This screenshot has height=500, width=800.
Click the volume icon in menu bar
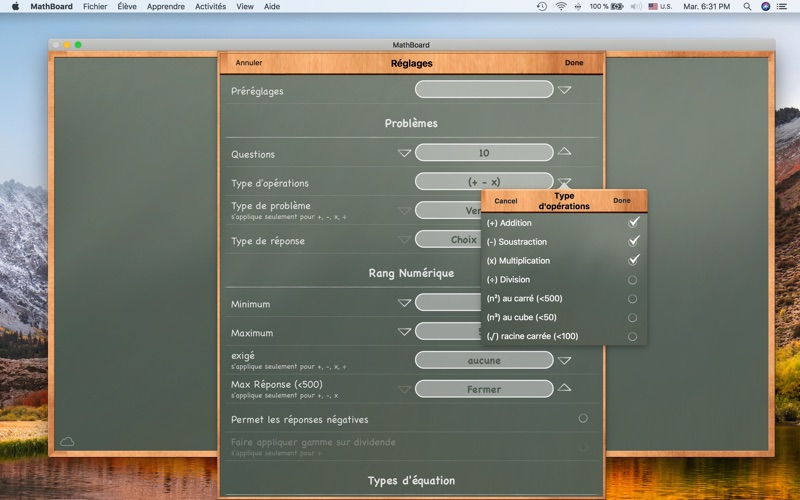click(x=636, y=7)
